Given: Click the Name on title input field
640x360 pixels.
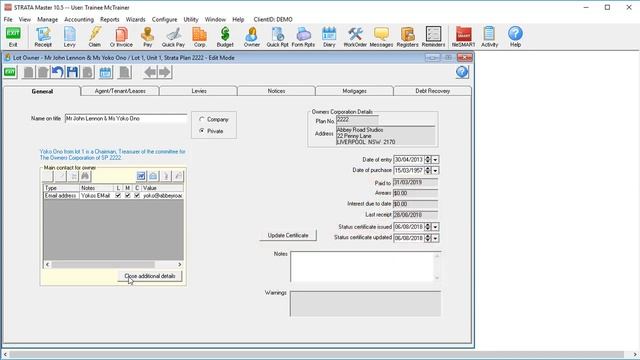Looking at the screenshot, I should point(126,118).
